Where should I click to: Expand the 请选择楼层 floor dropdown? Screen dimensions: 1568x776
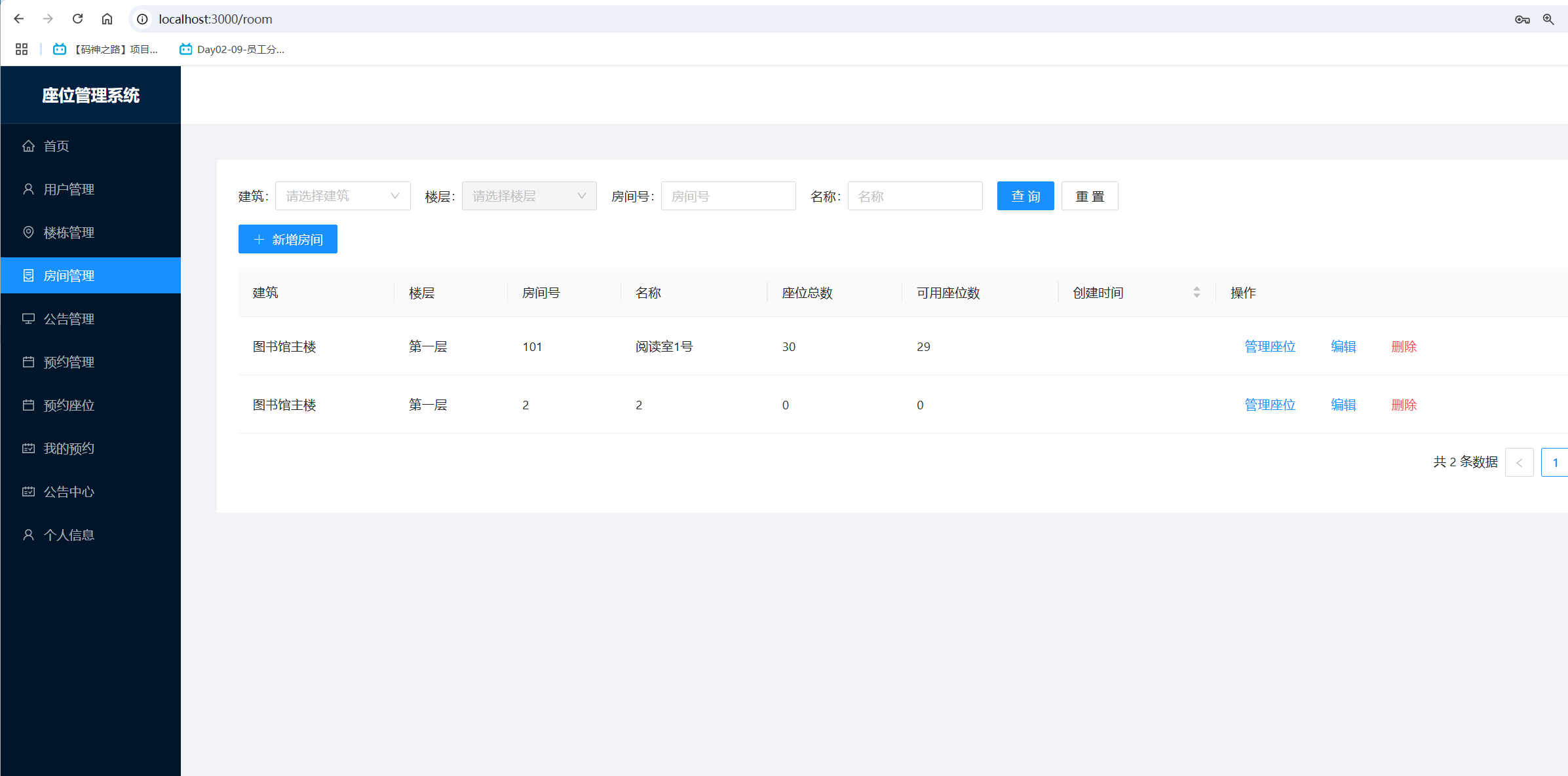529,196
